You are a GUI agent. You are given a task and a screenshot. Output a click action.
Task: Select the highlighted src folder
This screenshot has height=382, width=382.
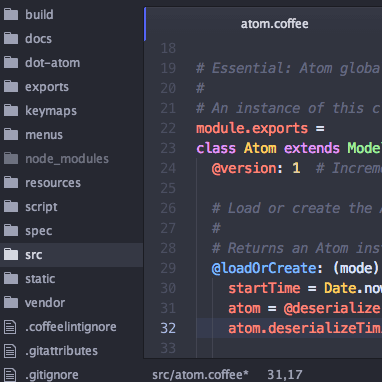coord(71,255)
